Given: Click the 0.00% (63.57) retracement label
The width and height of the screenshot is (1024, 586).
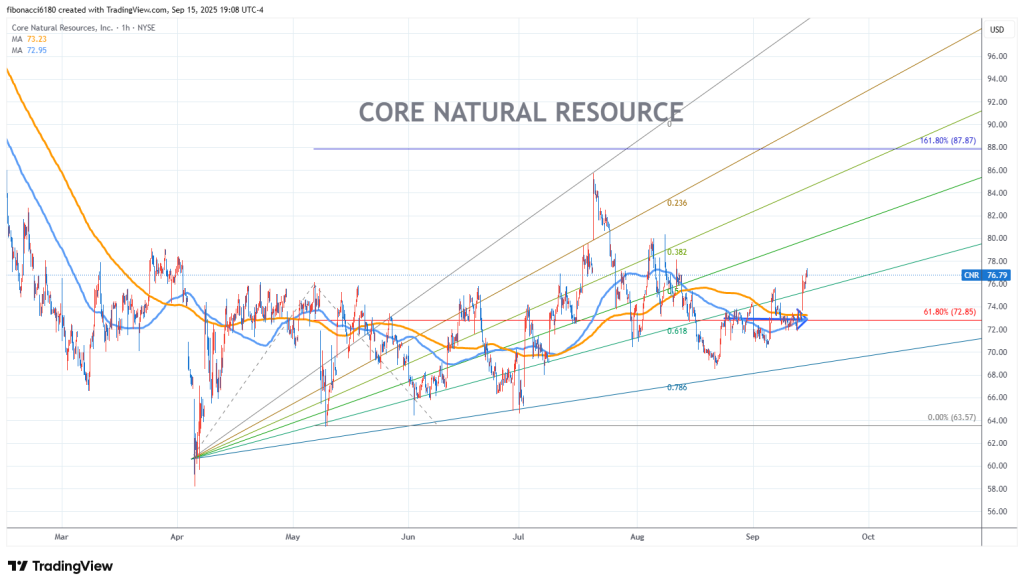Looking at the screenshot, I should click(952, 417).
